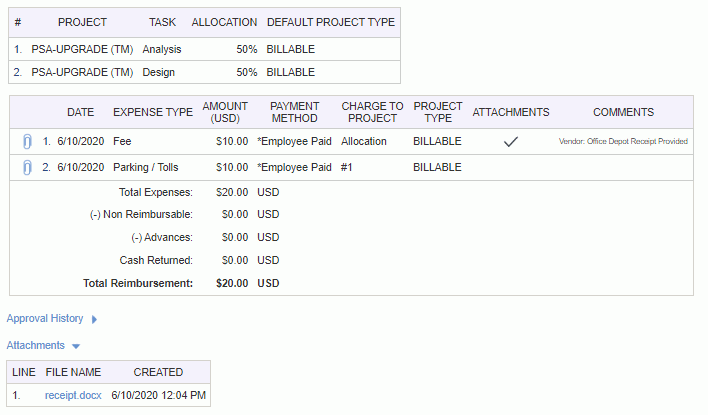Click the FILE NAME column header
The width and height of the screenshot is (708, 415).
click(x=73, y=372)
